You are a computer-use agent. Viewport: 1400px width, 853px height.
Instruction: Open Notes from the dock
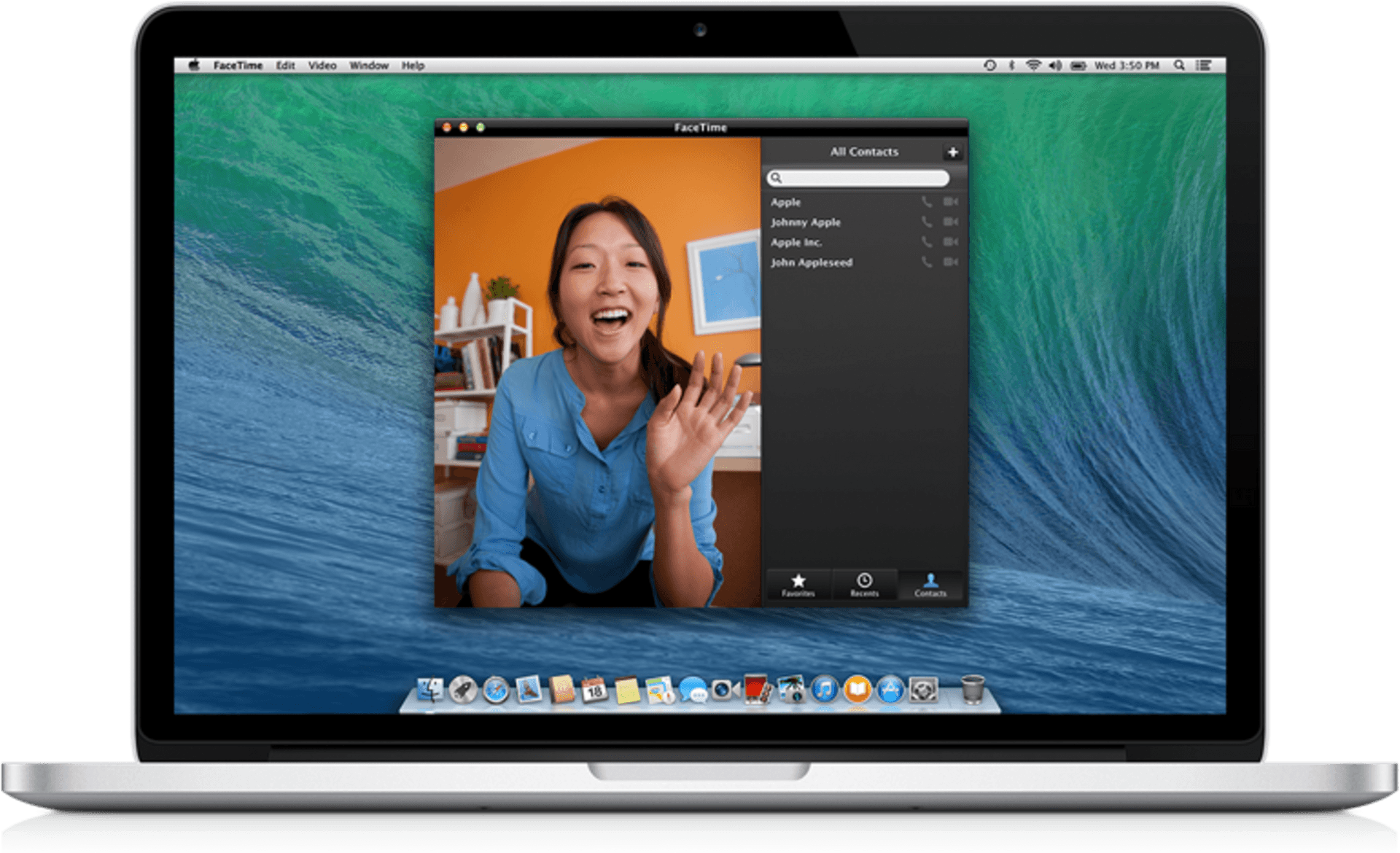pyautogui.click(x=627, y=690)
